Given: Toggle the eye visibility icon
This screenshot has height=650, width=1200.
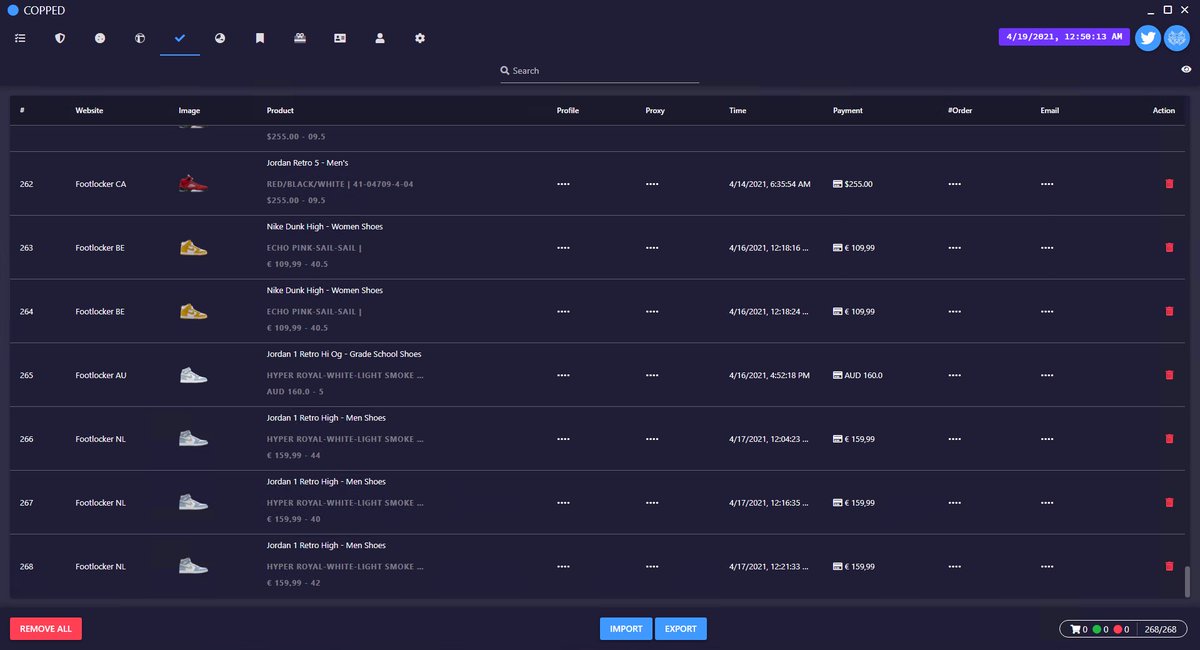Looking at the screenshot, I should [1186, 69].
